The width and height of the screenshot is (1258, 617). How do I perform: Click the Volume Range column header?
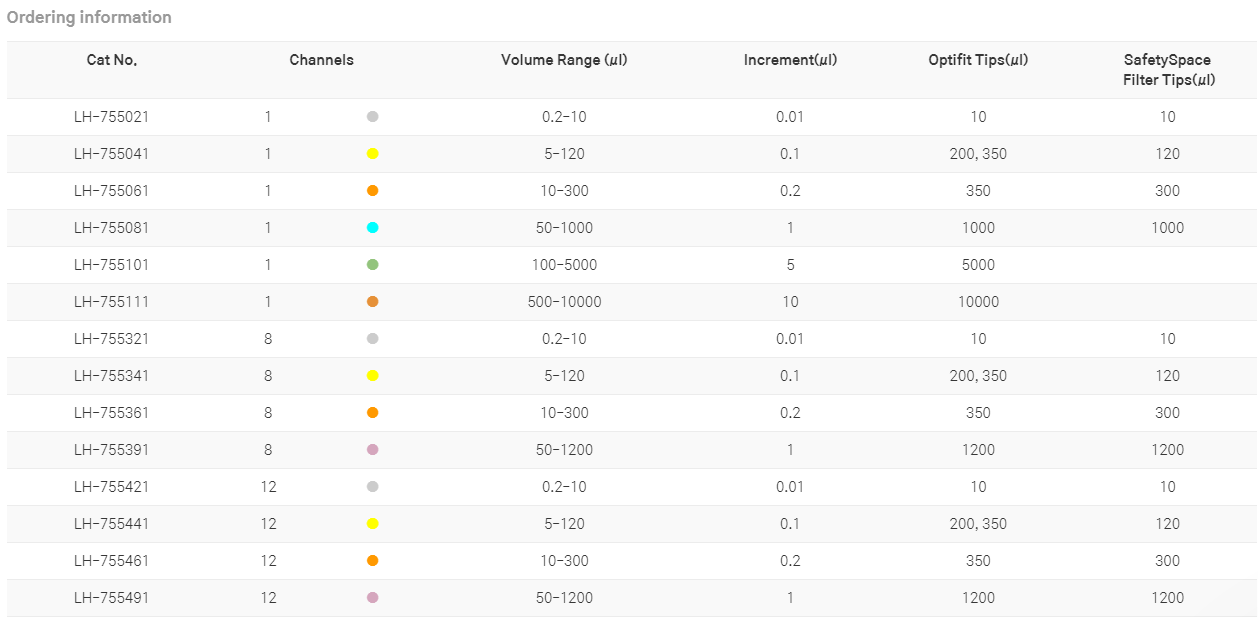564,60
